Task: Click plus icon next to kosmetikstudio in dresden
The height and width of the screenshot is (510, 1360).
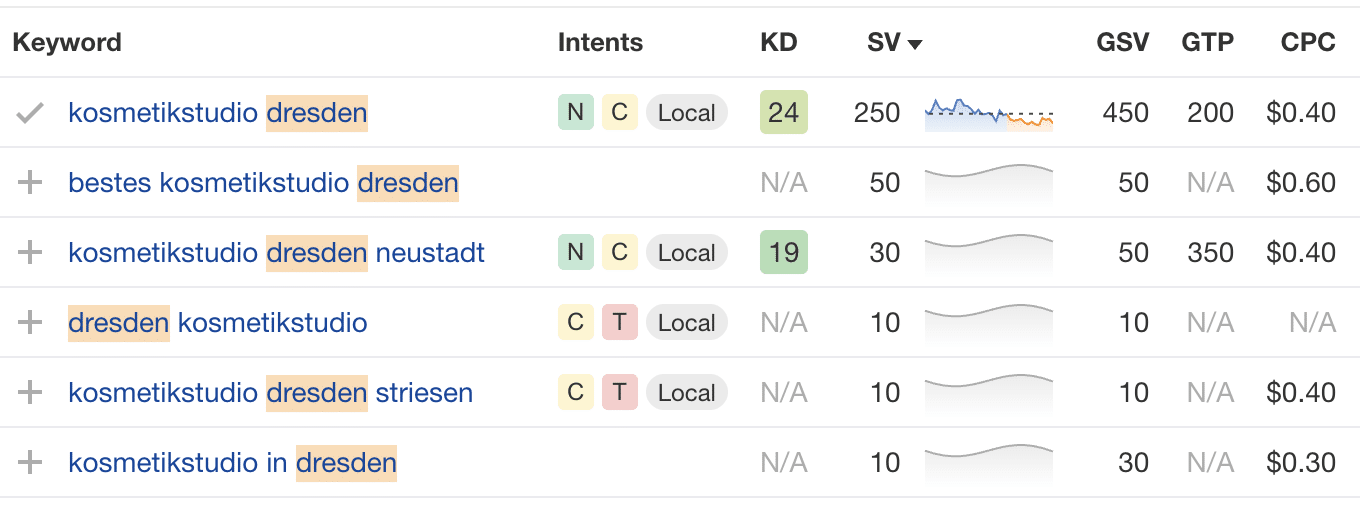Action: coord(31,463)
